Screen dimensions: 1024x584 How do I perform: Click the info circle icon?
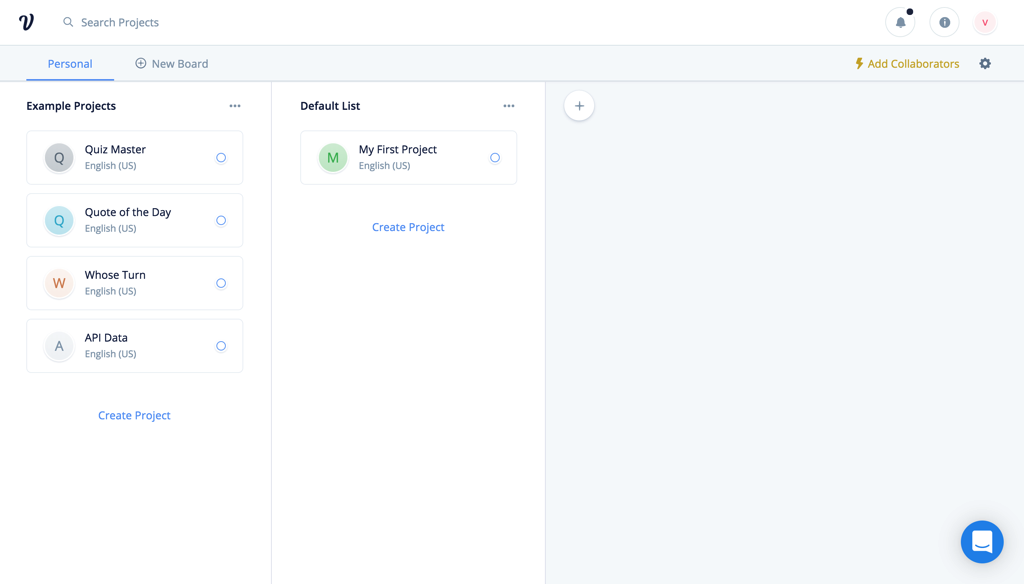[x=944, y=22]
